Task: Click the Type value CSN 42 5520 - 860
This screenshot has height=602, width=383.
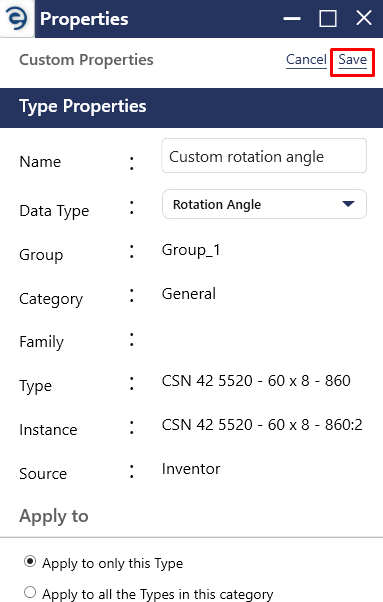Action: (256, 381)
